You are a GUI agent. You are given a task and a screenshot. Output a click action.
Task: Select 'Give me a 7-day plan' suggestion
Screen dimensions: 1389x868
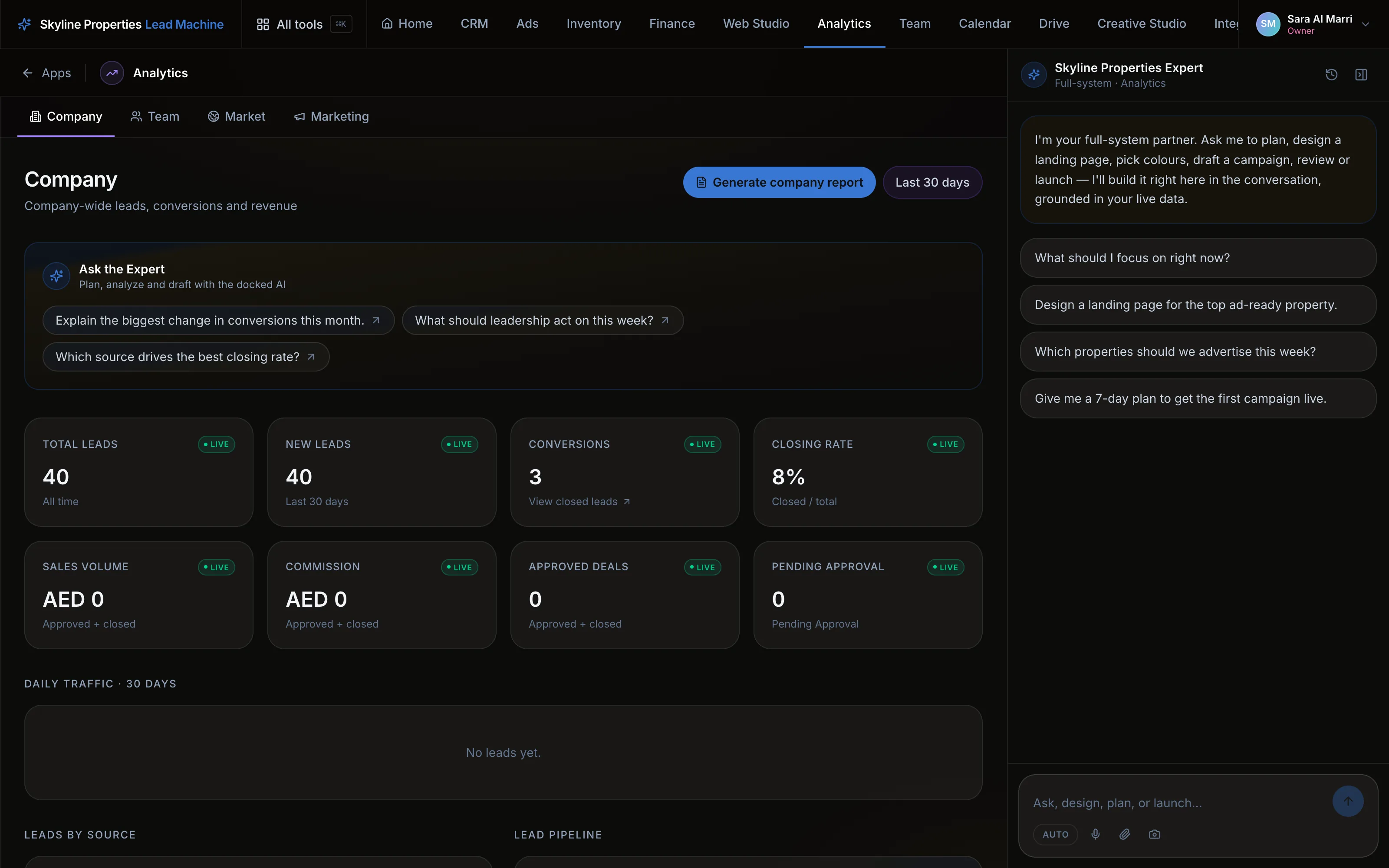1198,398
